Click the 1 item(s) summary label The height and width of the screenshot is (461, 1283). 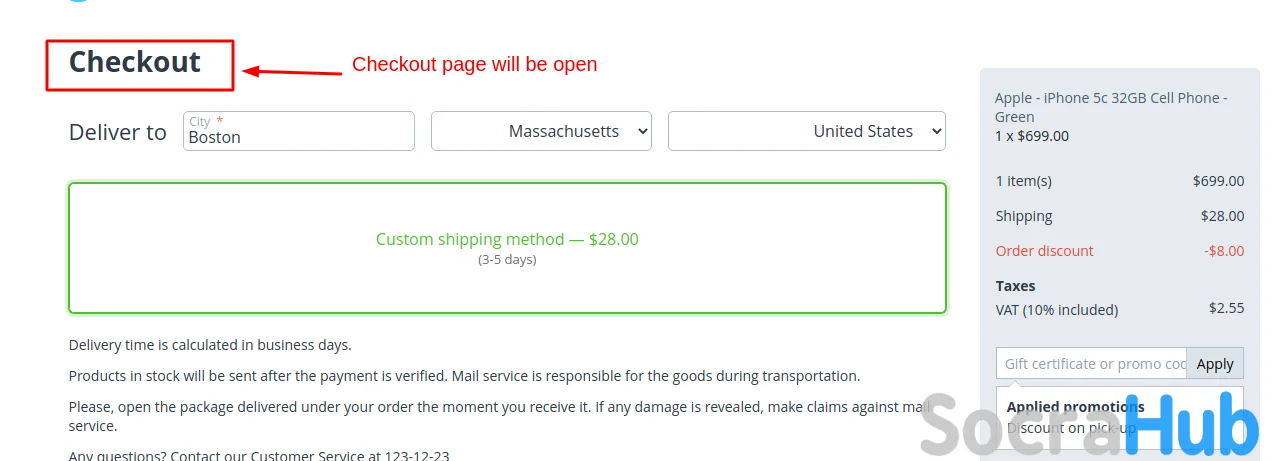[x=1023, y=181]
